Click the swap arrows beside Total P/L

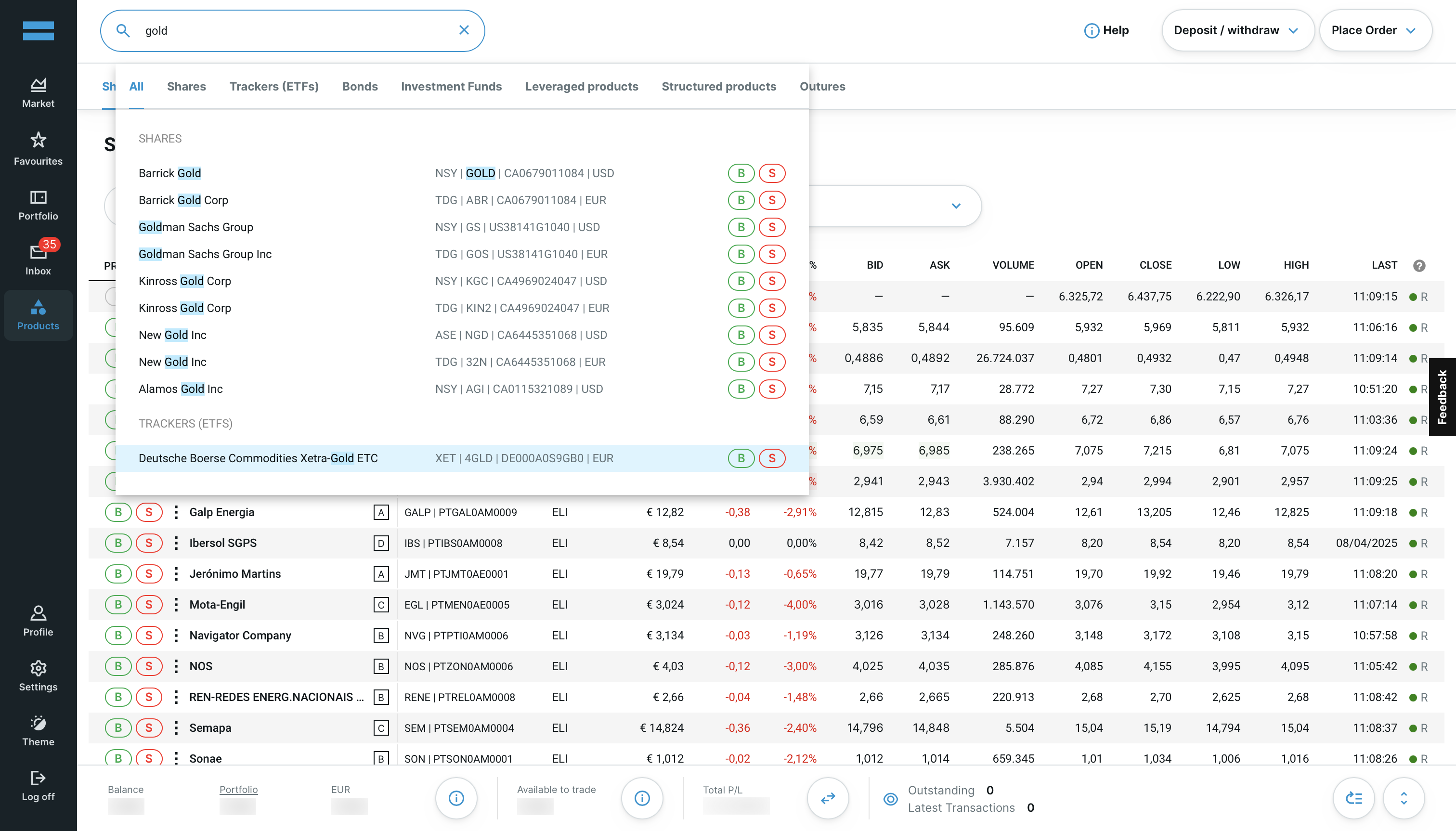tap(828, 798)
